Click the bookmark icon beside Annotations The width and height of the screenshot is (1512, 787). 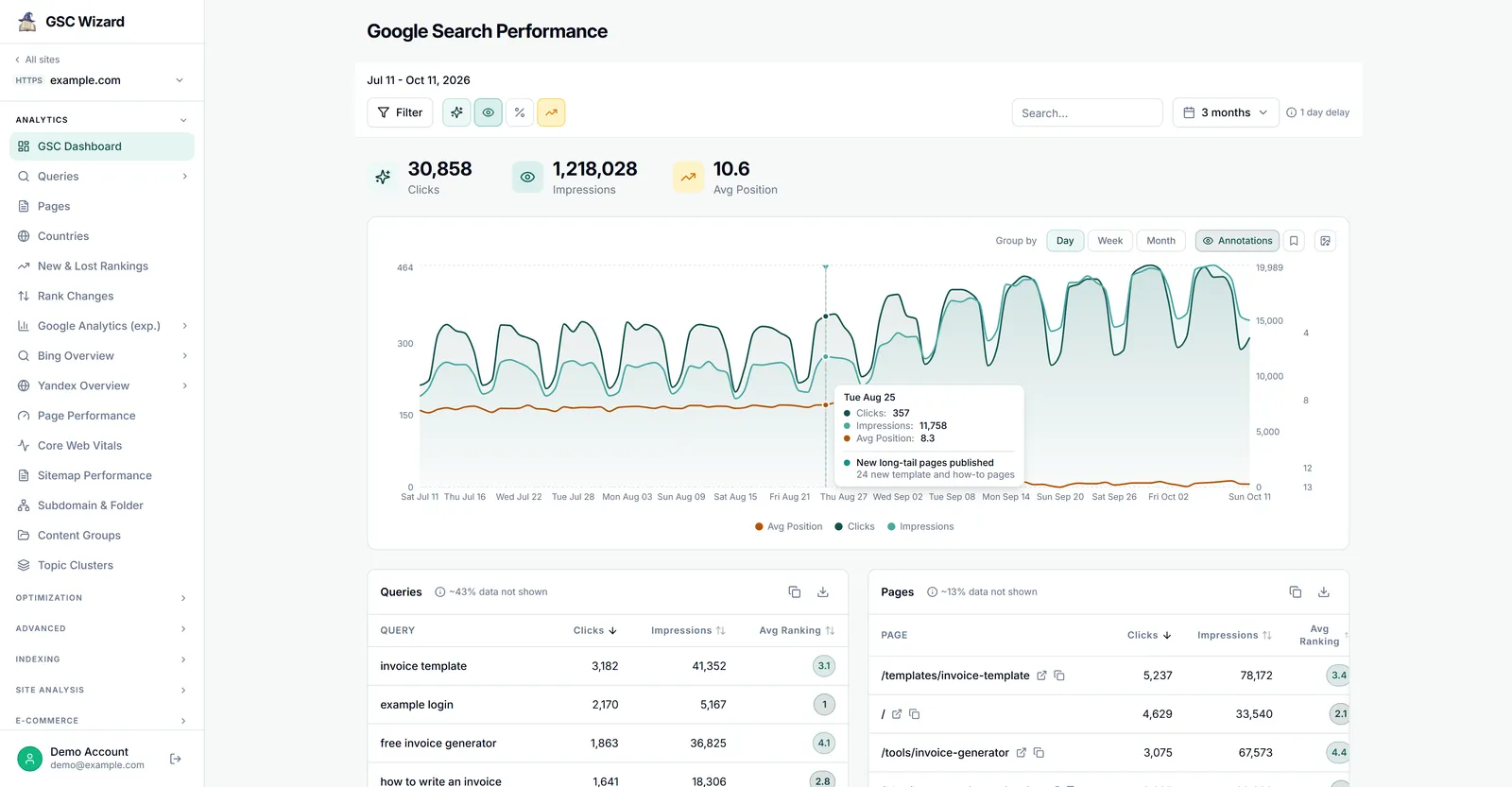tap(1294, 241)
